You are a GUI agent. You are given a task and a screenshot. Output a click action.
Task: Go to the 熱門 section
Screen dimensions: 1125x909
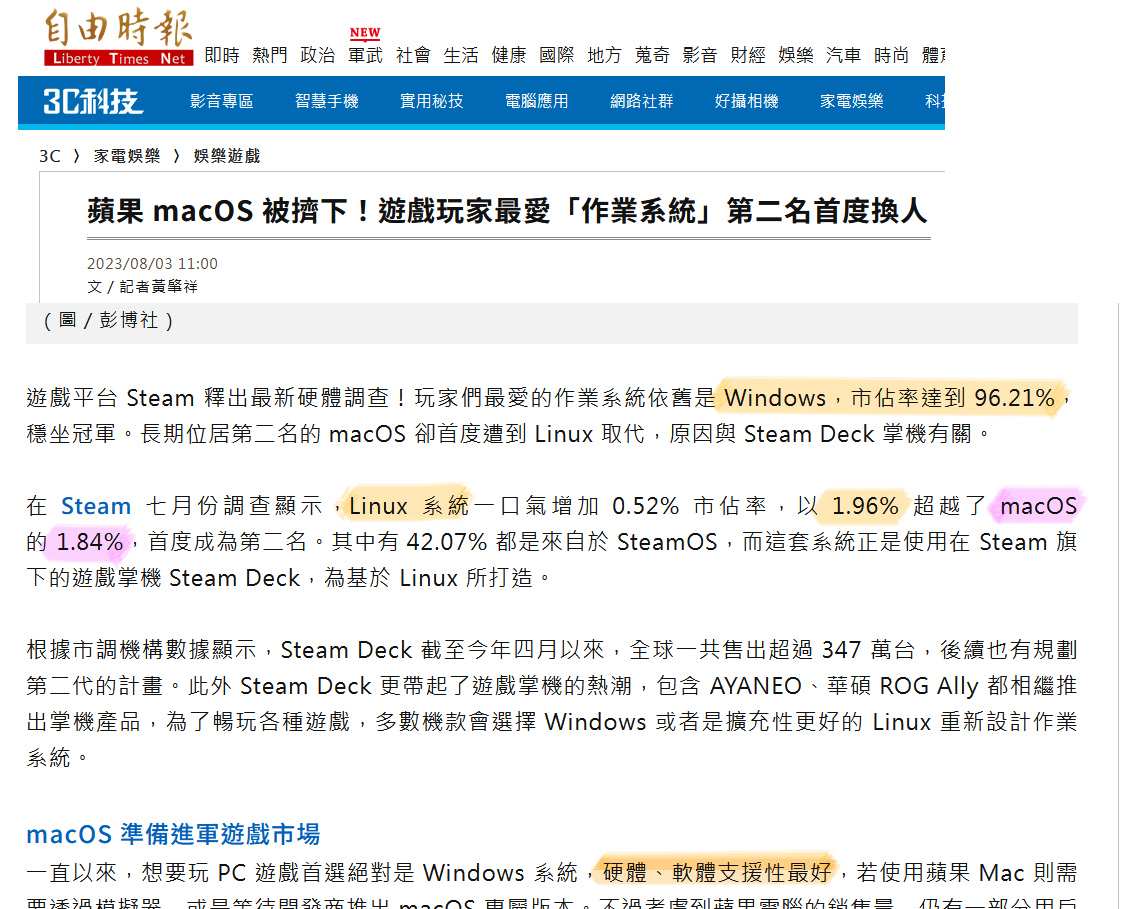(270, 55)
